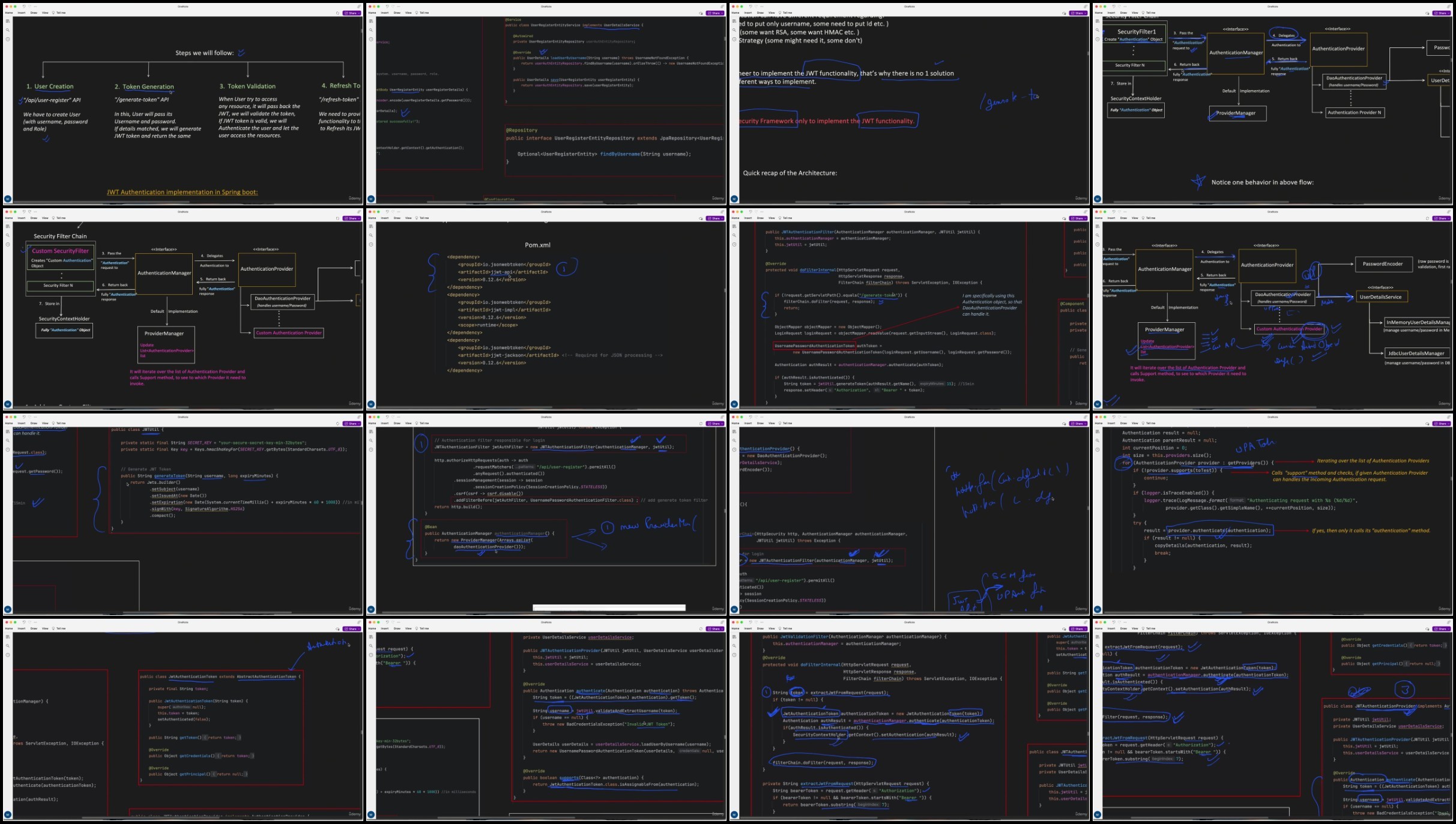Open notebooks icon in "Notice one behavior" window
1456x824 pixels.
coord(1098,21)
